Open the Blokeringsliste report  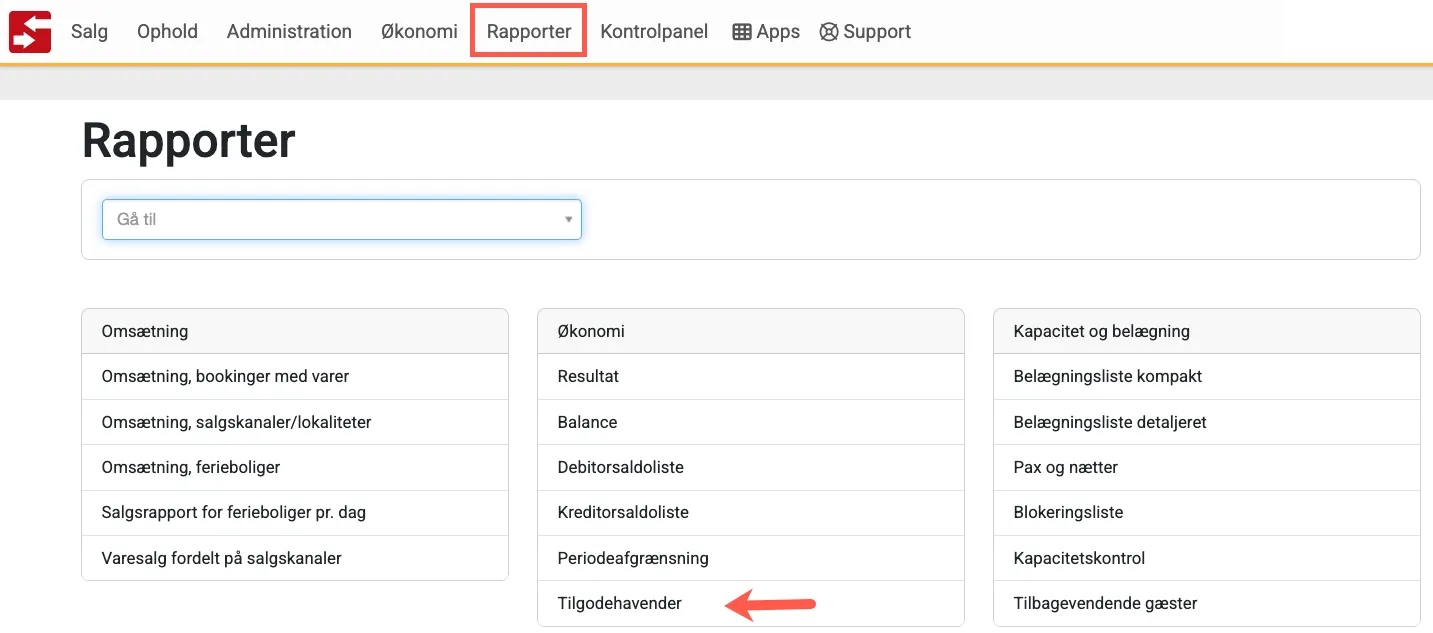[1207, 512]
